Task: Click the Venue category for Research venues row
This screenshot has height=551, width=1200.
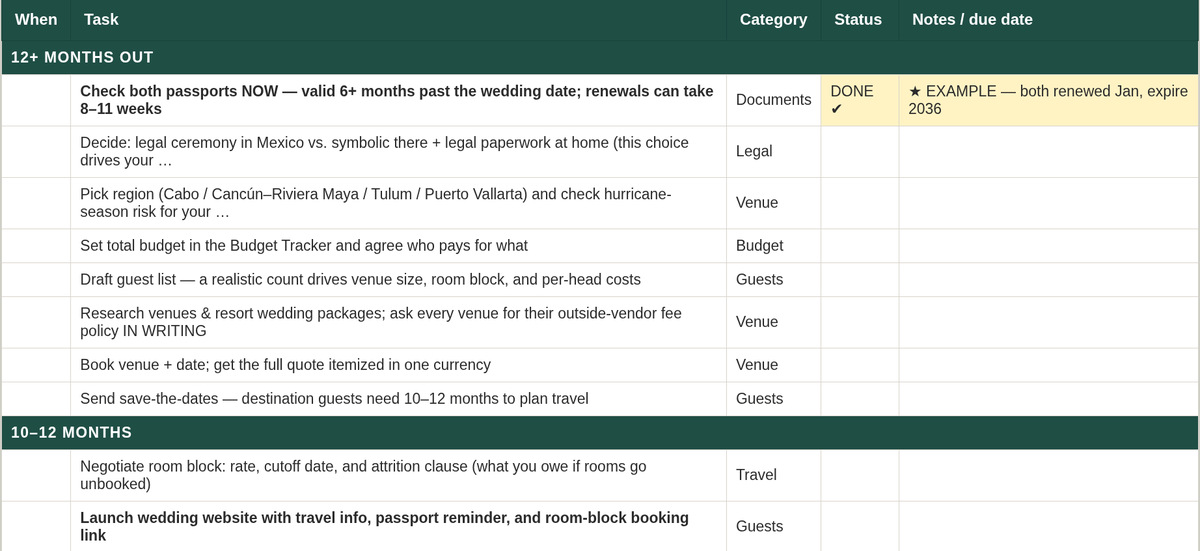Action: tap(774, 322)
